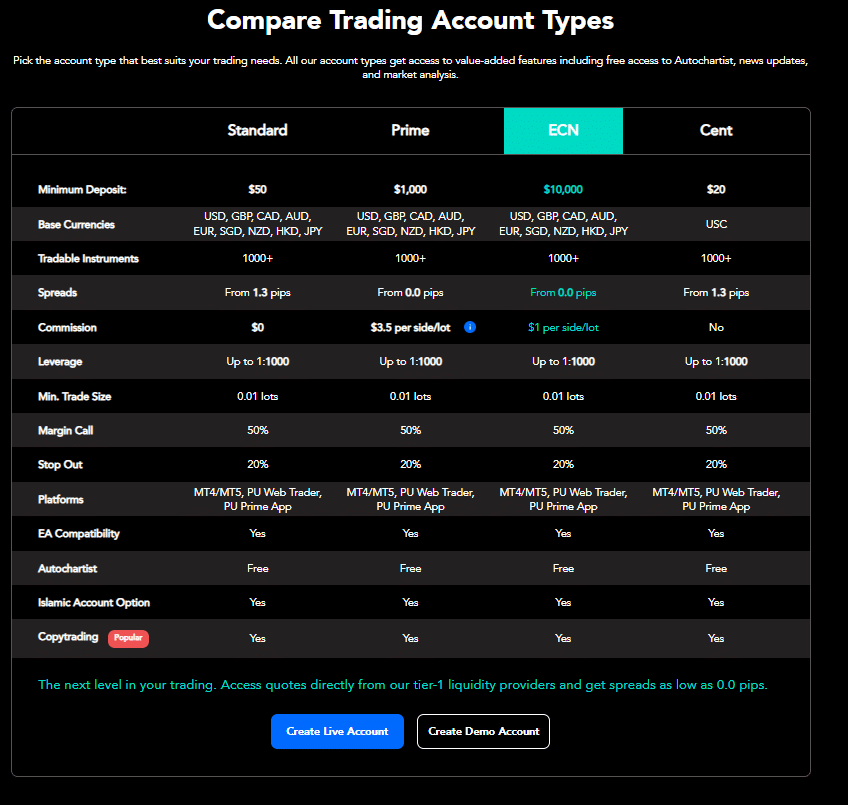
Task: Click the "EA Compatibility" row label
Action: [79, 534]
